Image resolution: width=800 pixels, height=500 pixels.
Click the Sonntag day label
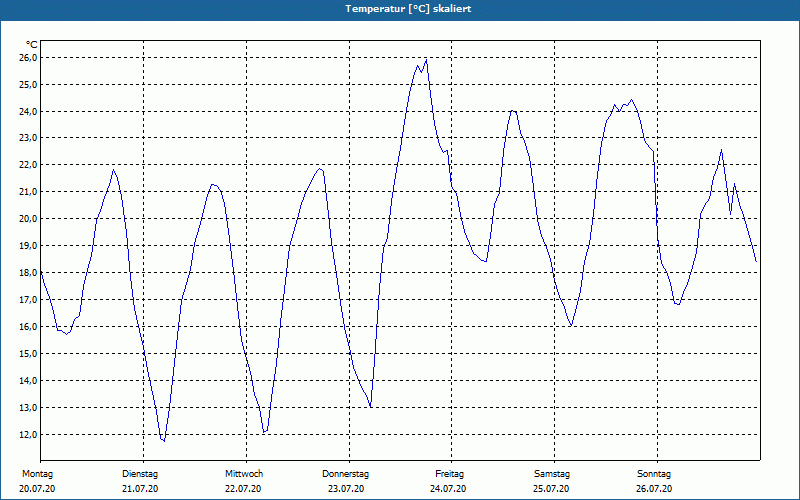654,474
